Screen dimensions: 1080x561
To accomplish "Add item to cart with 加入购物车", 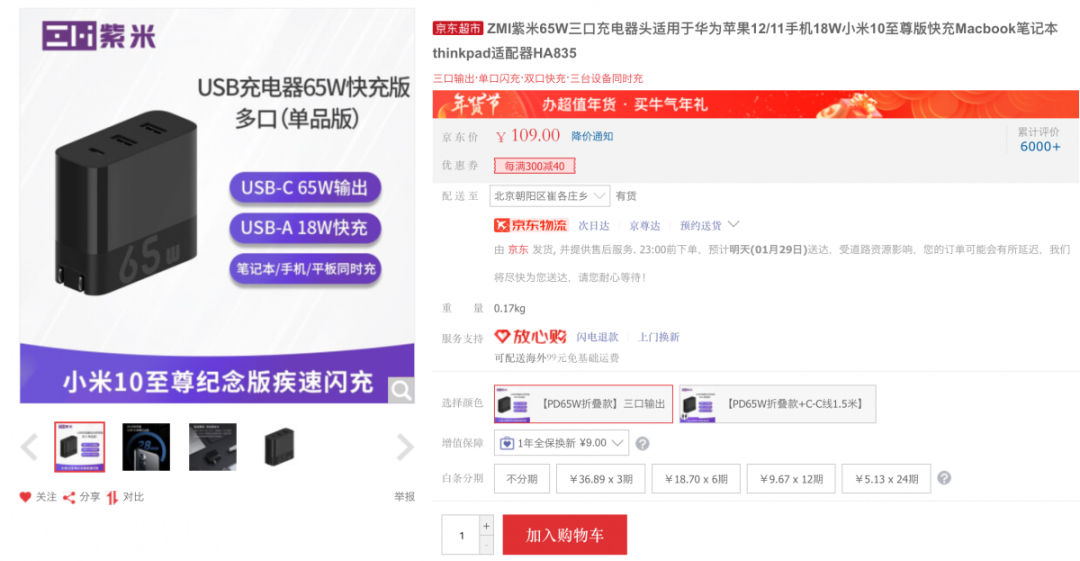I will [x=565, y=535].
